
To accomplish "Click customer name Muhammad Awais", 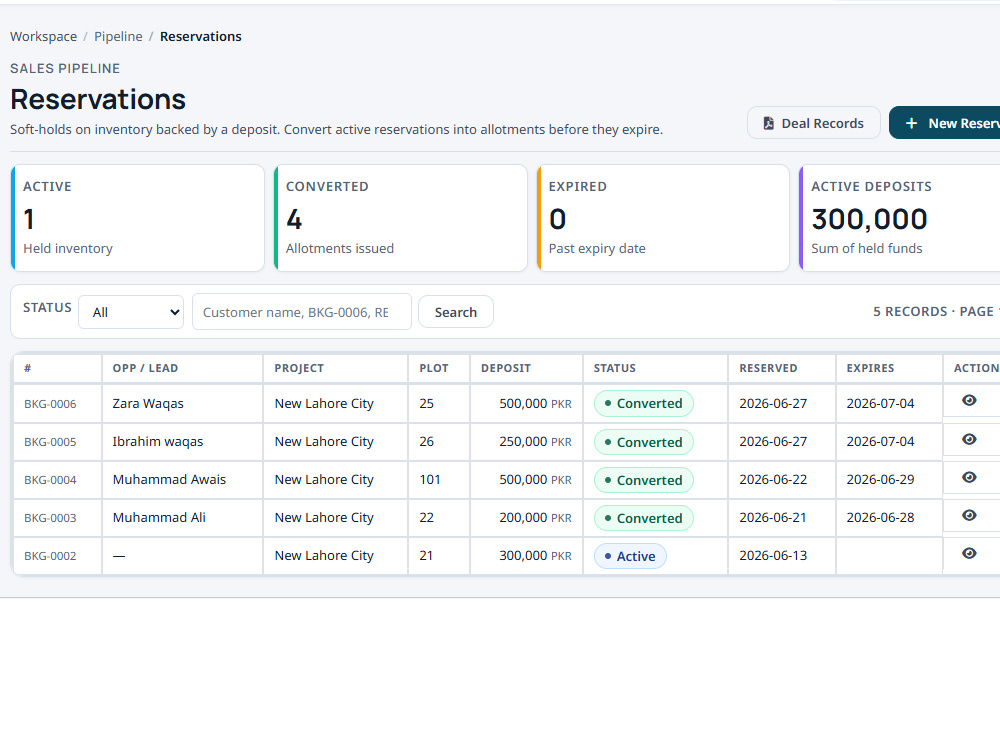I will [169, 480].
